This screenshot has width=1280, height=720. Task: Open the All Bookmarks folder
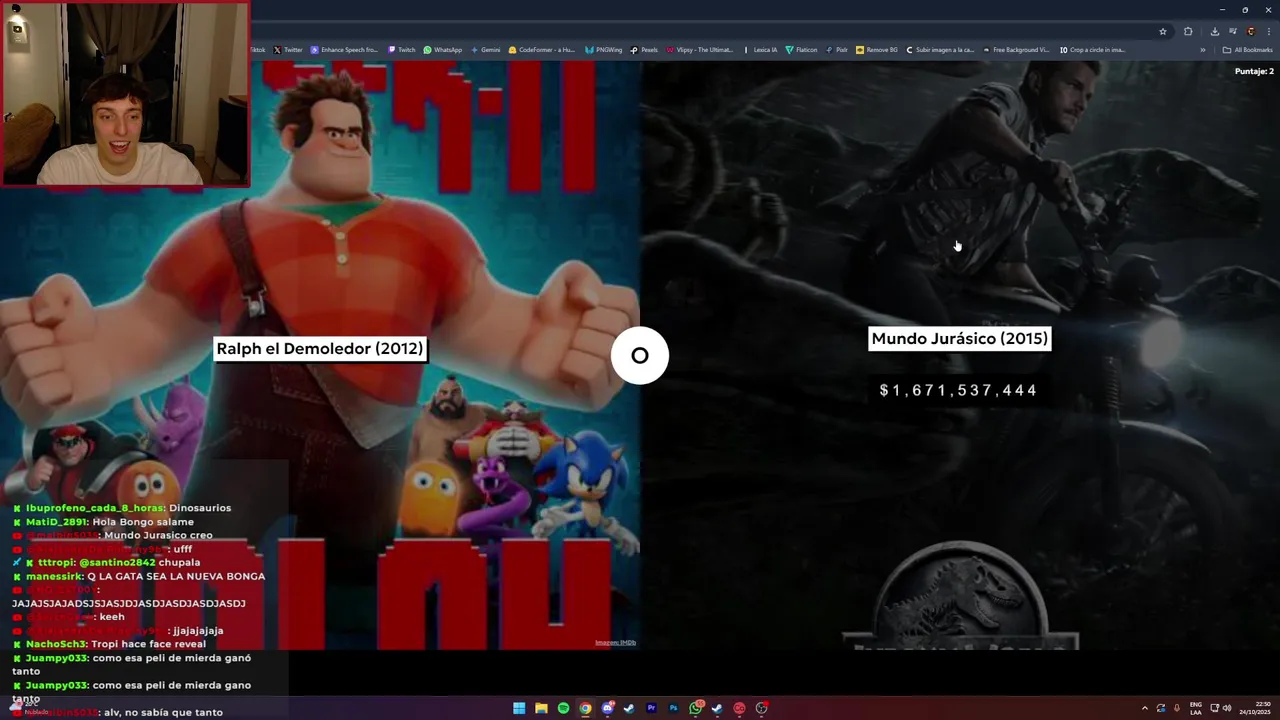(x=1247, y=50)
